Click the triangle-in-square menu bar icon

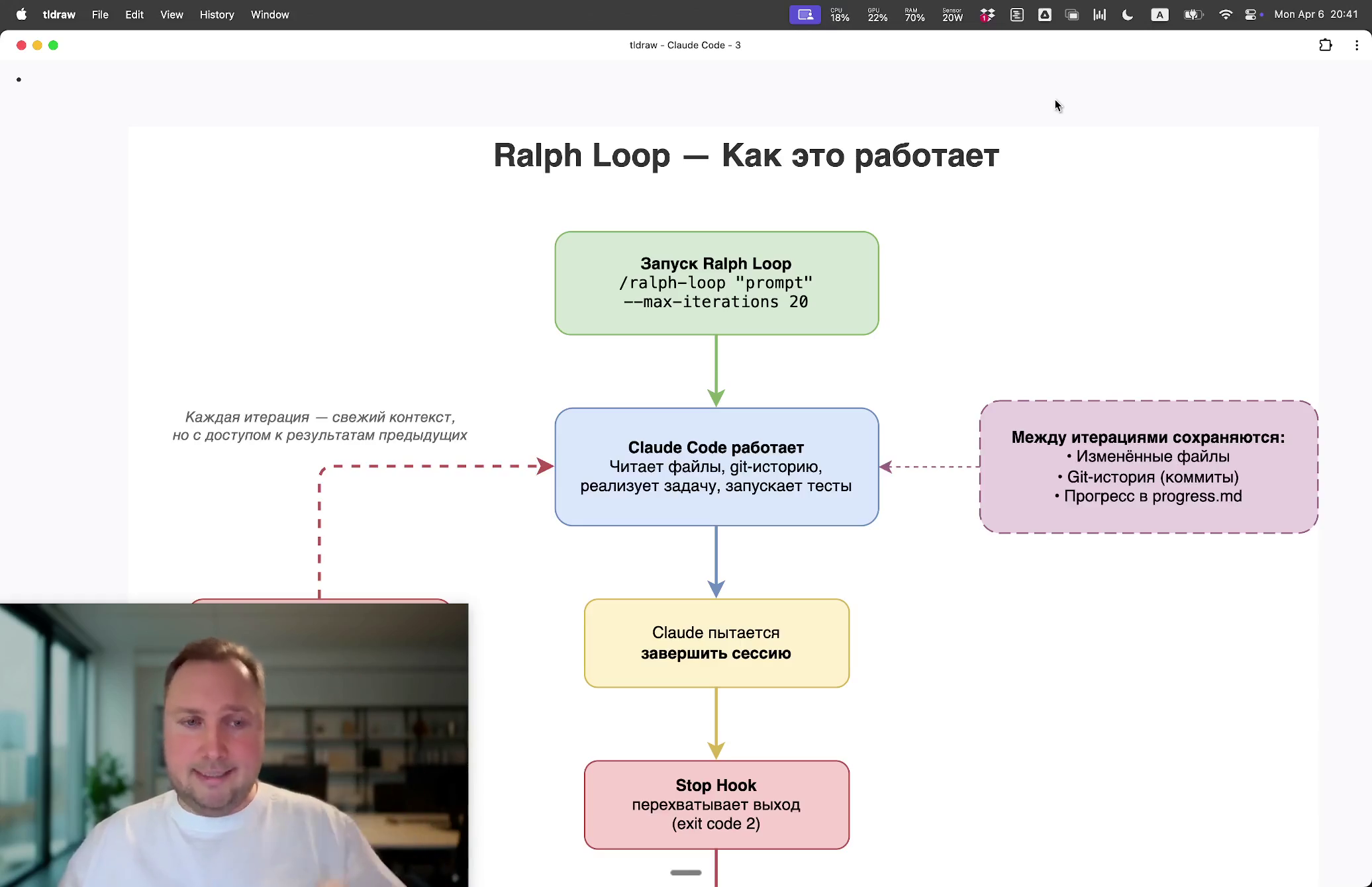pyautogui.click(x=1045, y=15)
